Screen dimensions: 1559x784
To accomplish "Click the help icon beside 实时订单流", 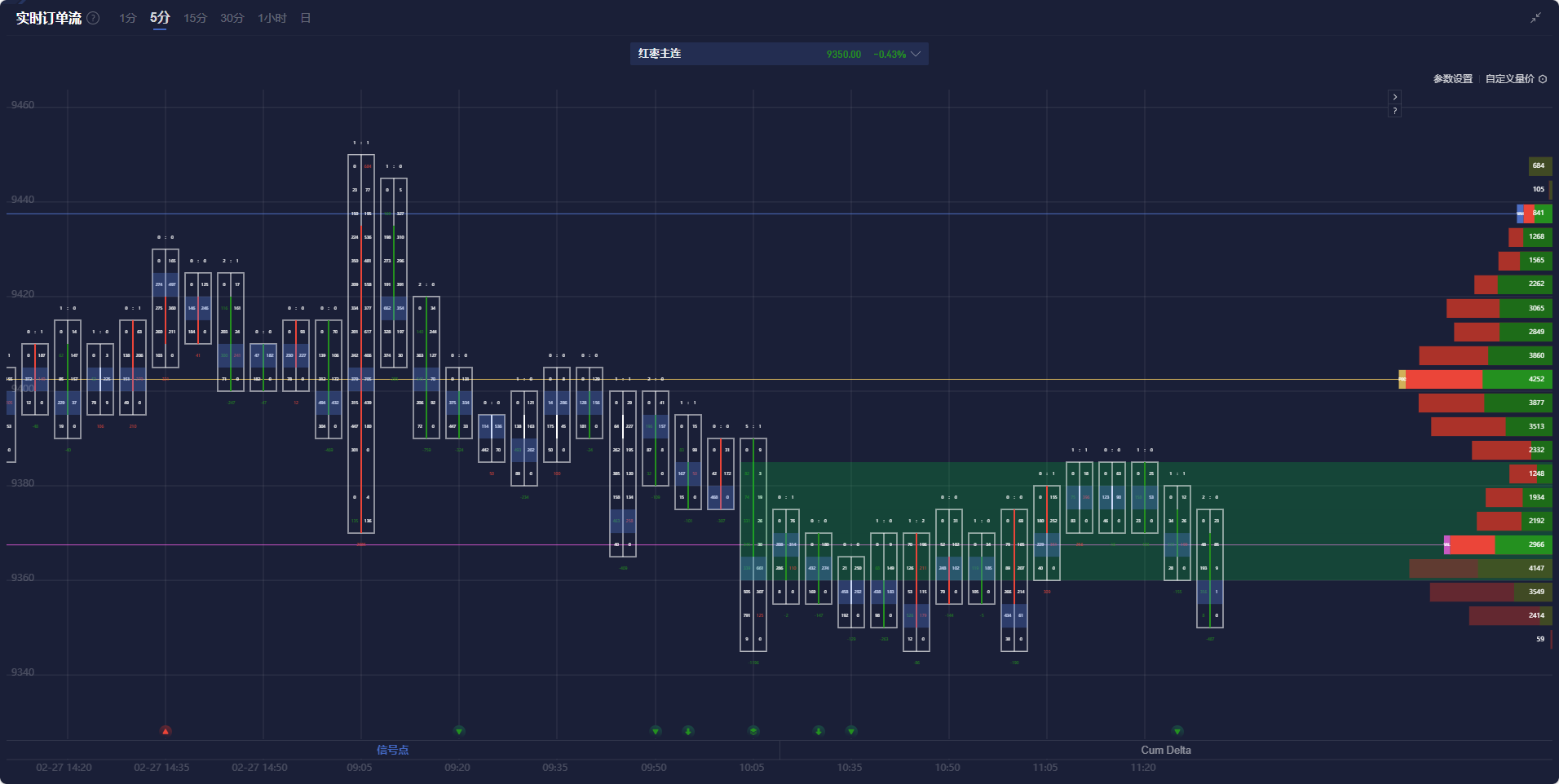I will 94,18.
